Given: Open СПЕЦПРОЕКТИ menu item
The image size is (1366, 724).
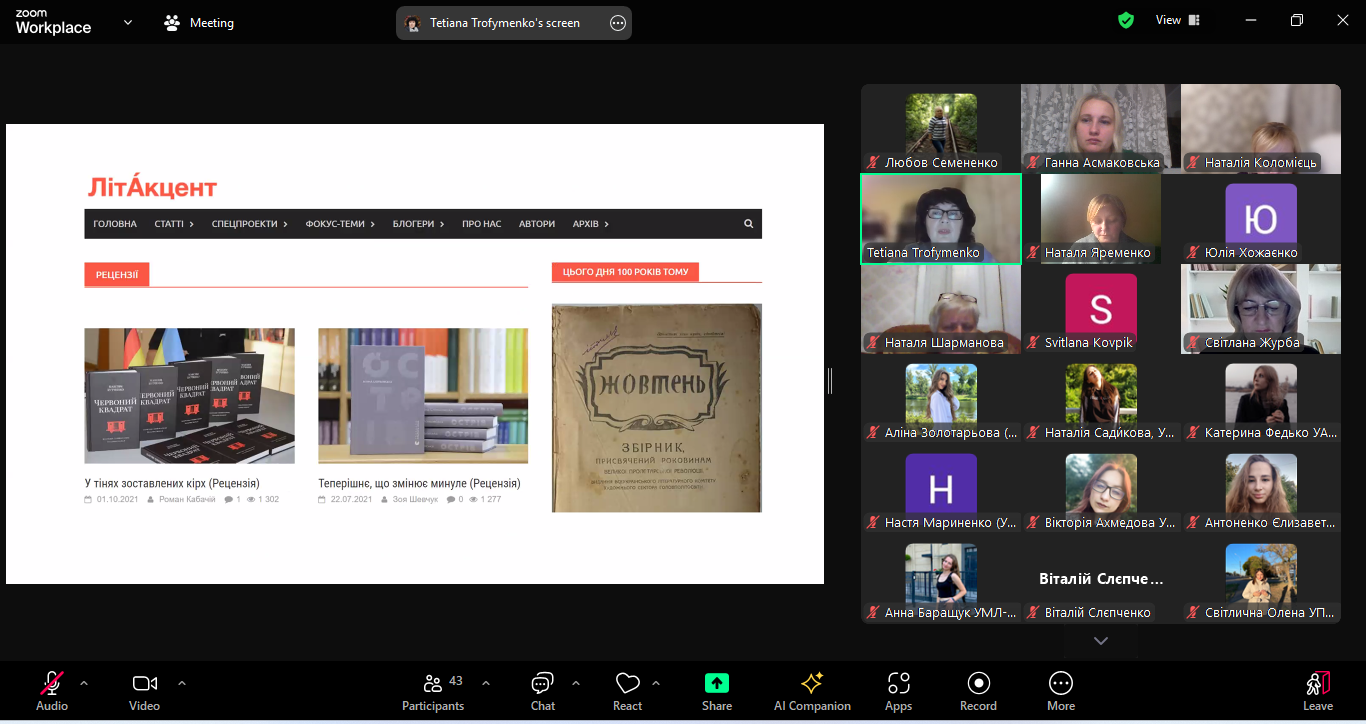Looking at the screenshot, I should click(250, 224).
